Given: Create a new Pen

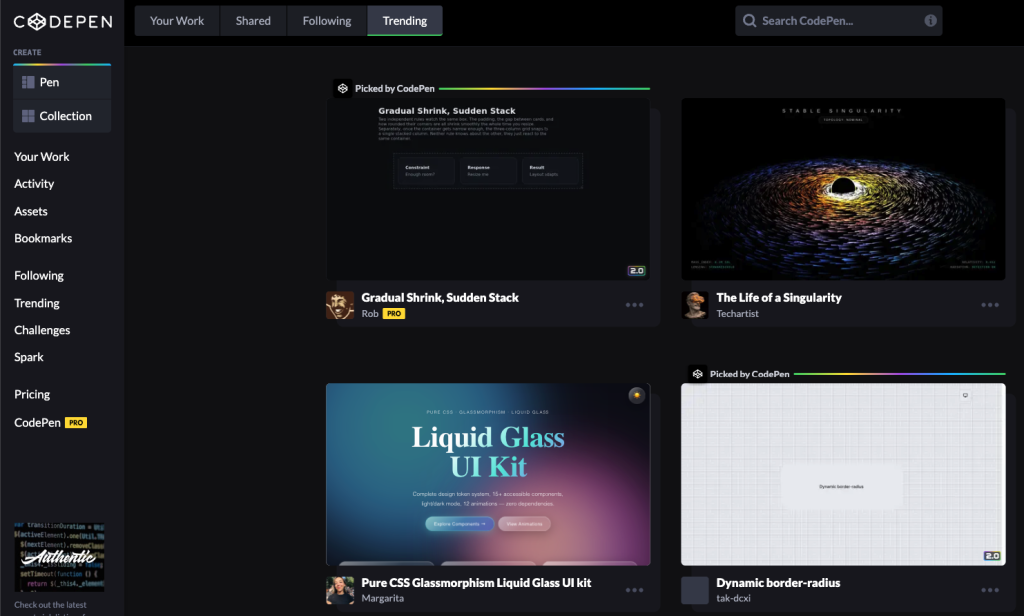Looking at the screenshot, I should point(62,82).
